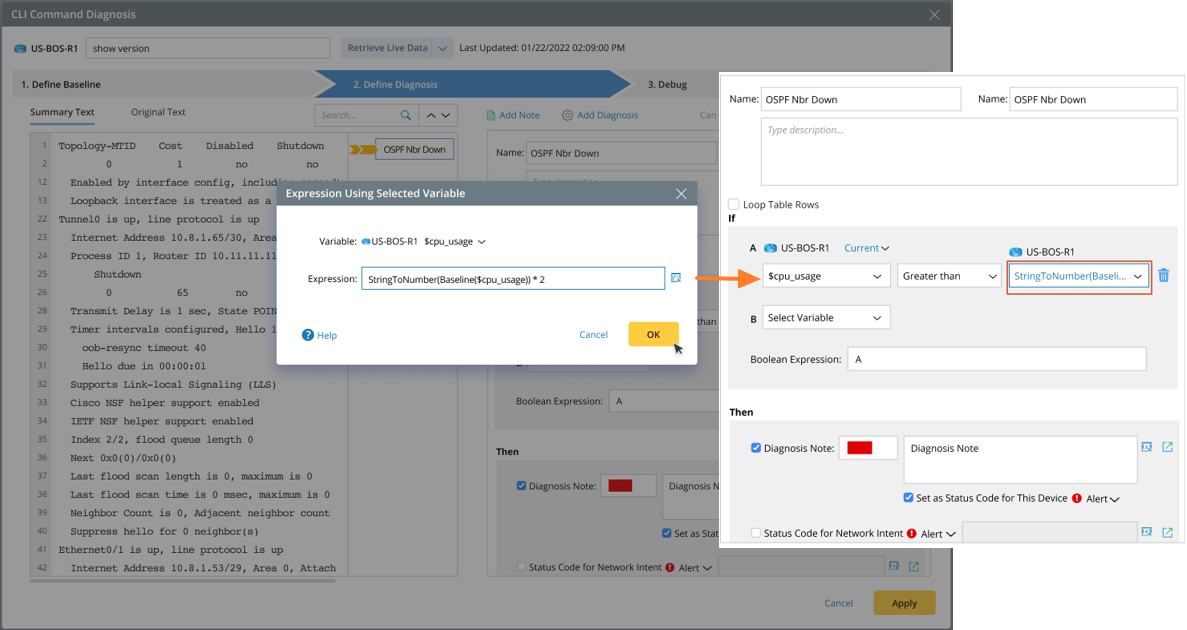Toggle Set as Status Code for This Device
The image size is (1187, 630).
[908, 498]
